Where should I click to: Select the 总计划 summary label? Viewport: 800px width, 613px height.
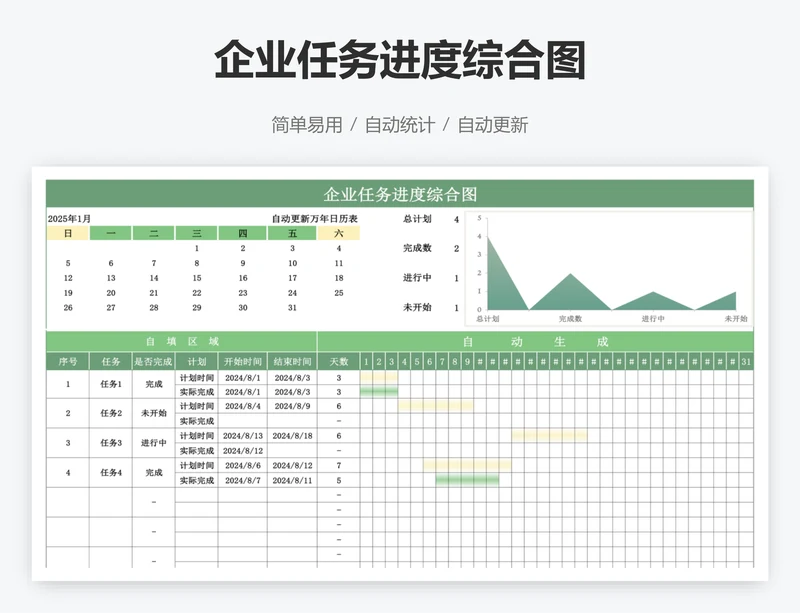coord(417,219)
